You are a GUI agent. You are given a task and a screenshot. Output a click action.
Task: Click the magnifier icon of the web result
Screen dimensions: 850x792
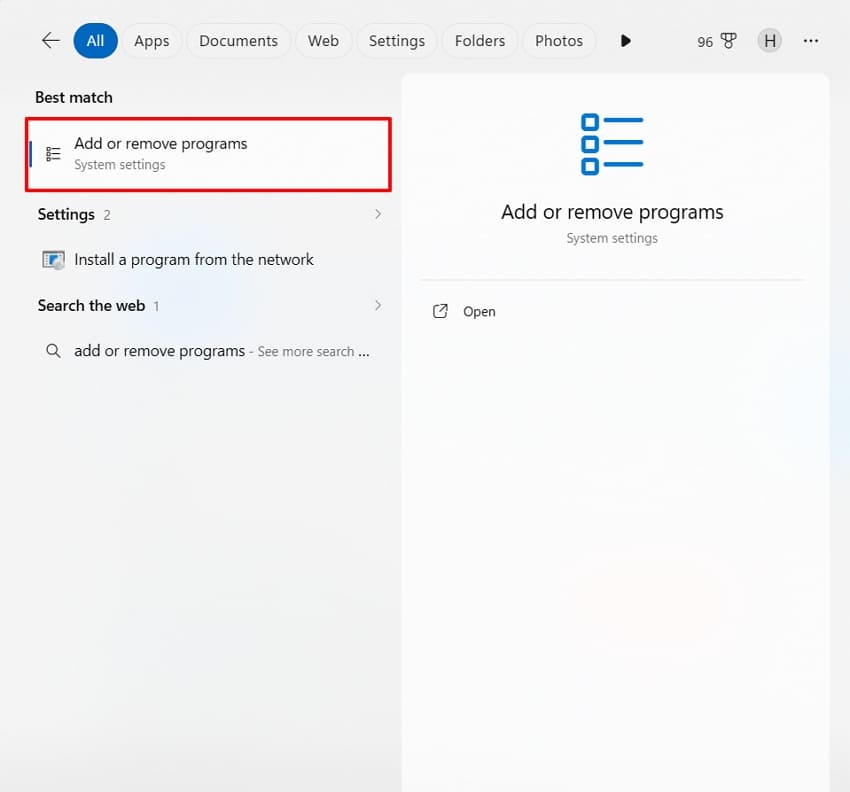point(53,351)
